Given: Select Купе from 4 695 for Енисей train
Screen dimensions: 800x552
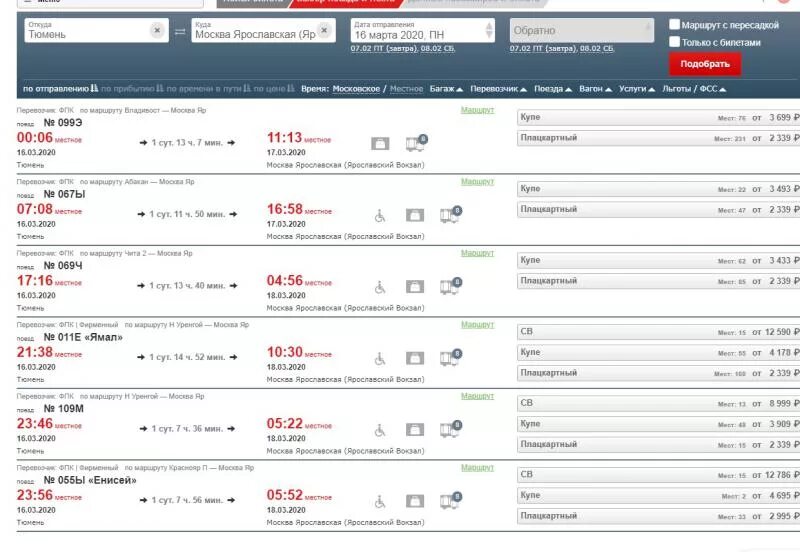Looking at the screenshot, I should pos(658,495).
